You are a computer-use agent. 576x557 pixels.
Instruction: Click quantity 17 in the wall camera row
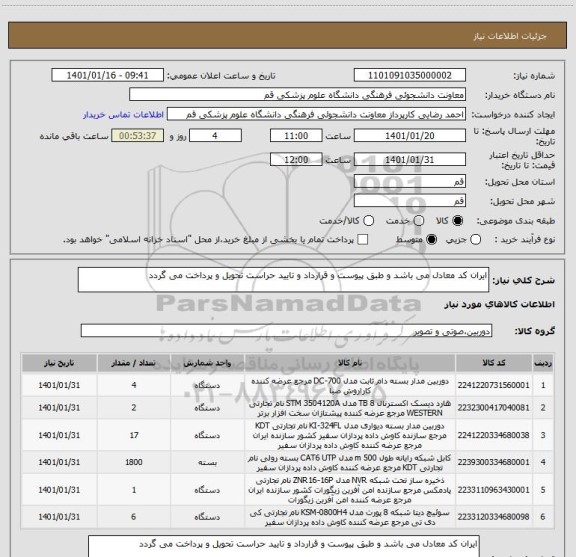pos(134,435)
